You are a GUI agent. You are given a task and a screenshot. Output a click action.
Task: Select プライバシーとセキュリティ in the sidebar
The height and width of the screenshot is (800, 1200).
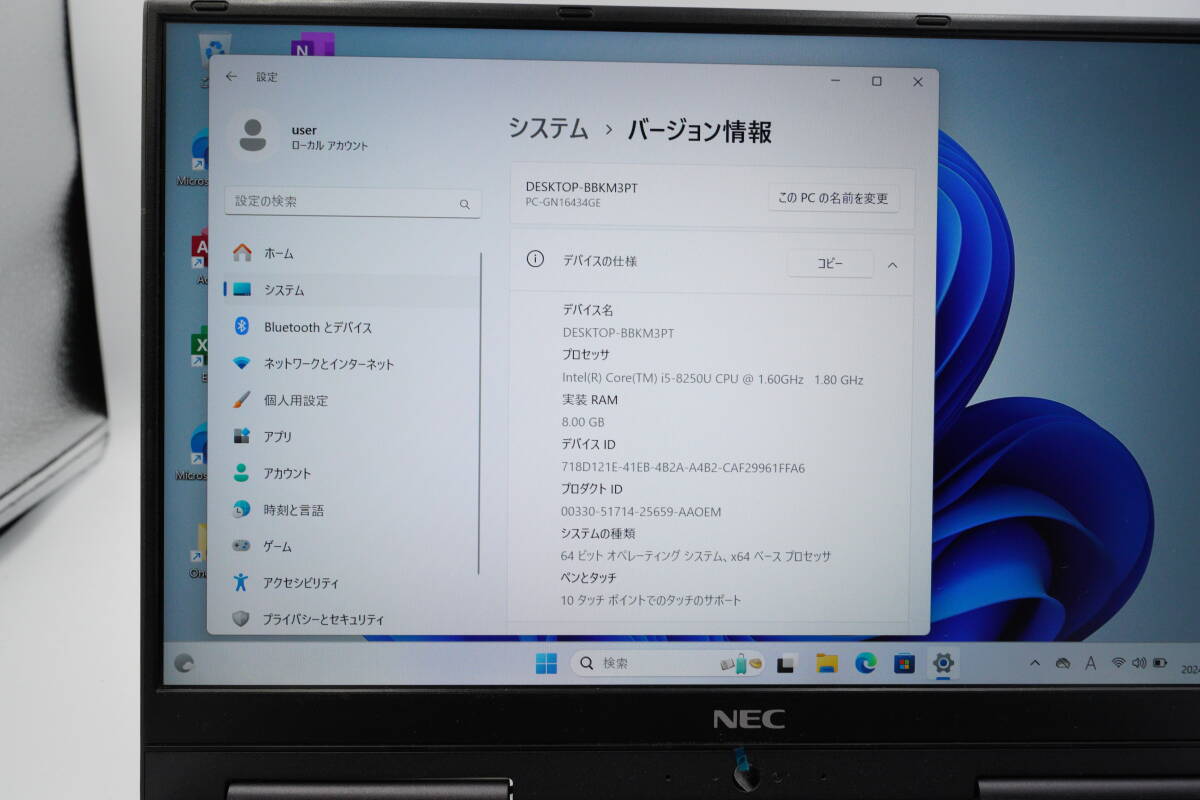pyautogui.click(x=320, y=618)
